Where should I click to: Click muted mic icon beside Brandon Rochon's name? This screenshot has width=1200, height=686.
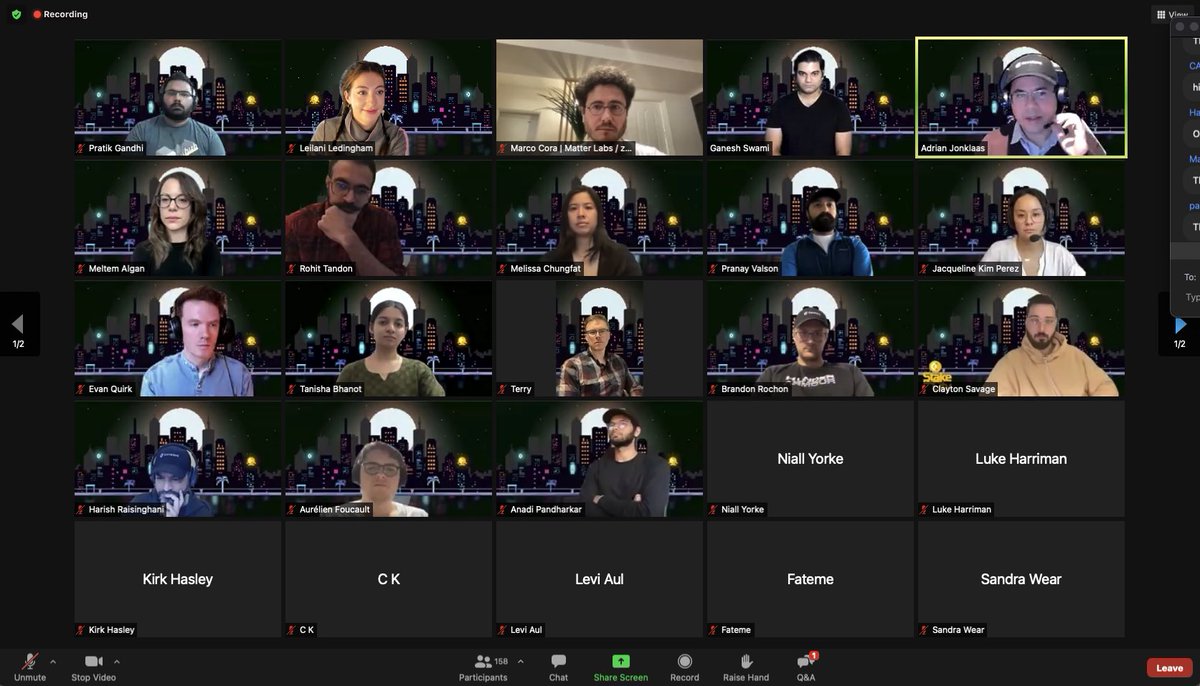click(x=714, y=389)
